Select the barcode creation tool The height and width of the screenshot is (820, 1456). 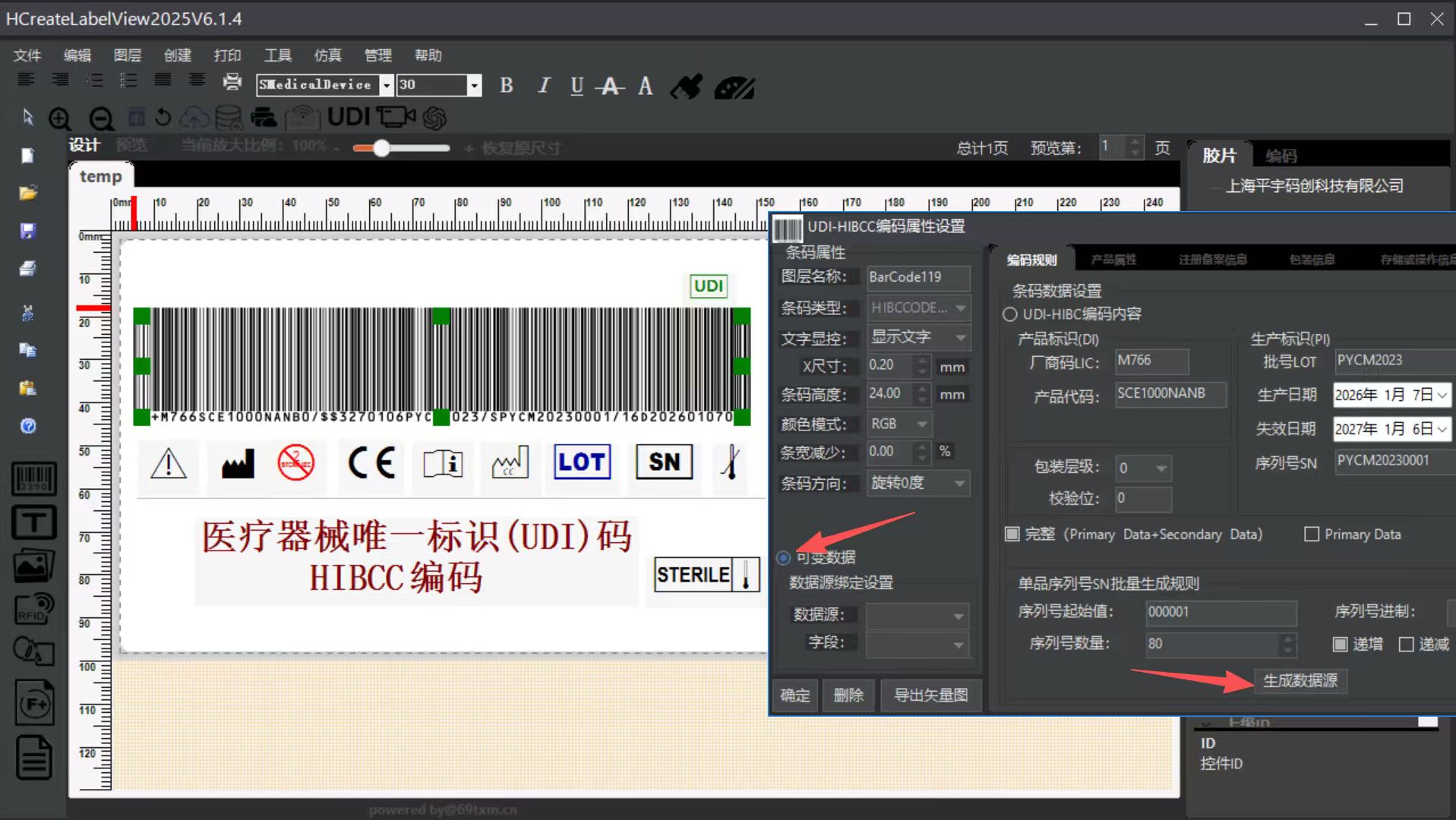pos(33,479)
